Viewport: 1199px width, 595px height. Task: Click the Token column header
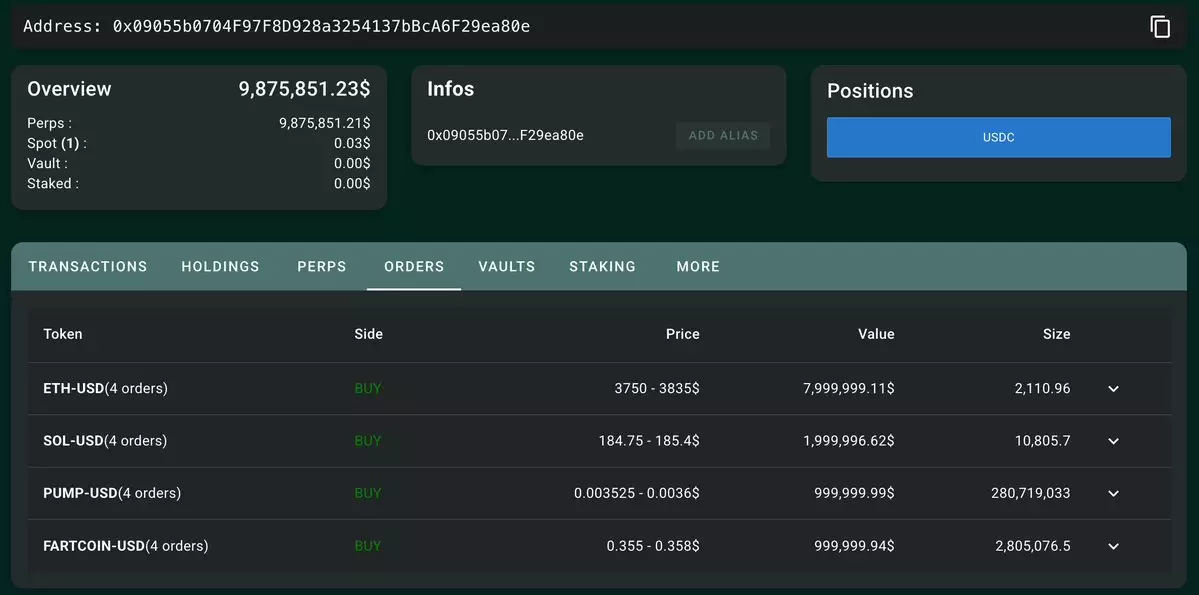click(63, 334)
